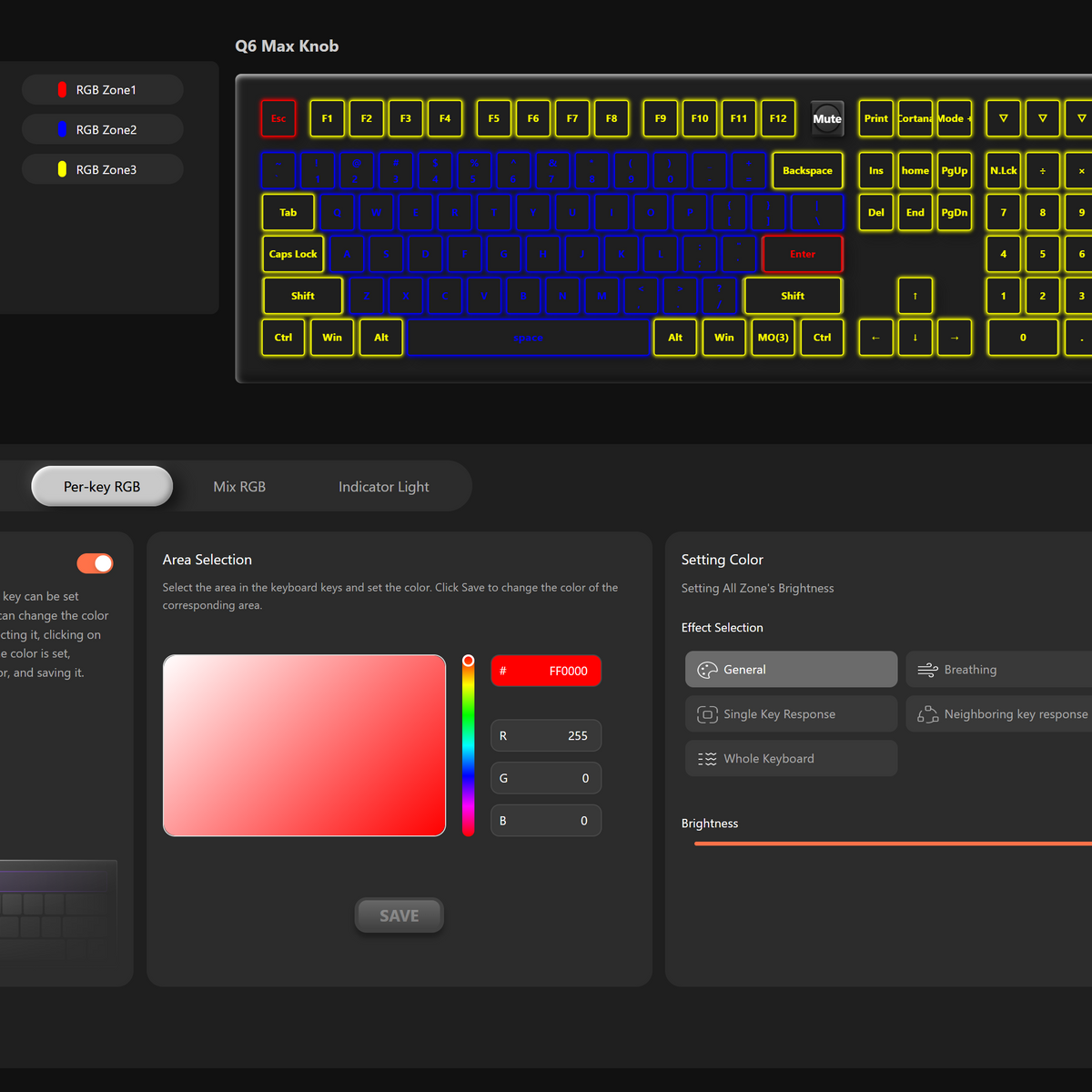Pick a shade in the red color square
This screenshot has height=1092, width=1092.
[x=304, y=745]
